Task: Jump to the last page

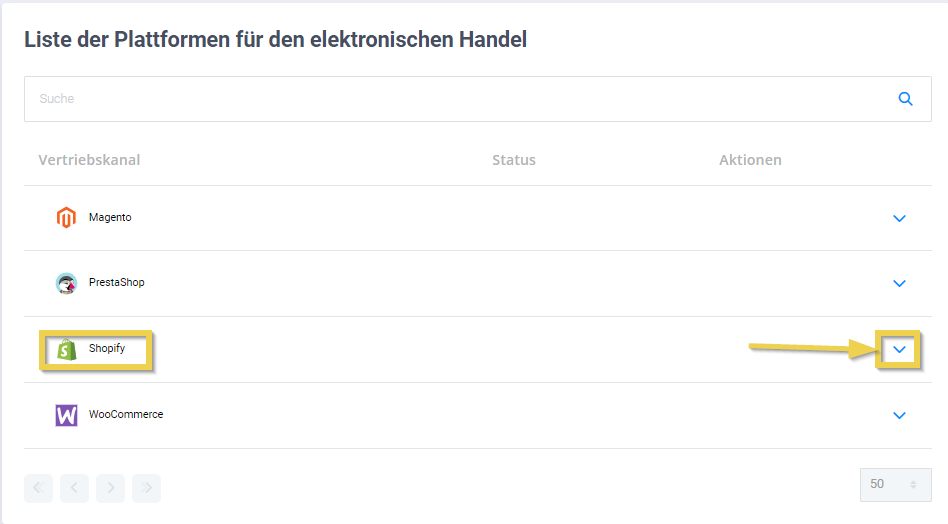Action: [x=146, y=488]
